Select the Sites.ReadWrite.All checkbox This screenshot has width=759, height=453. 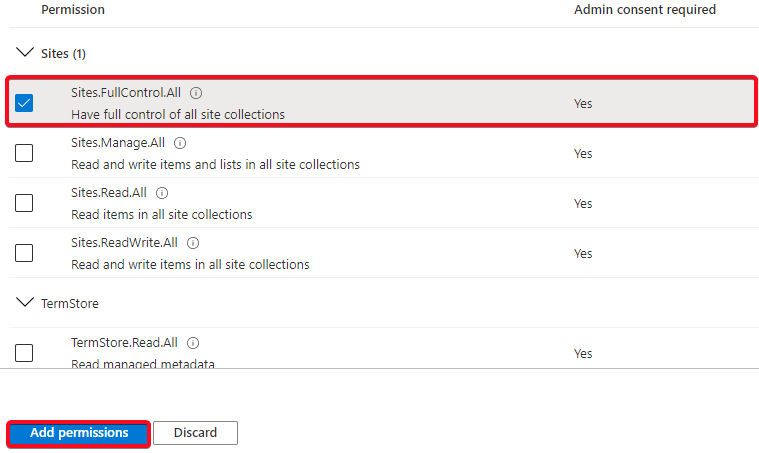coord(24,253)
